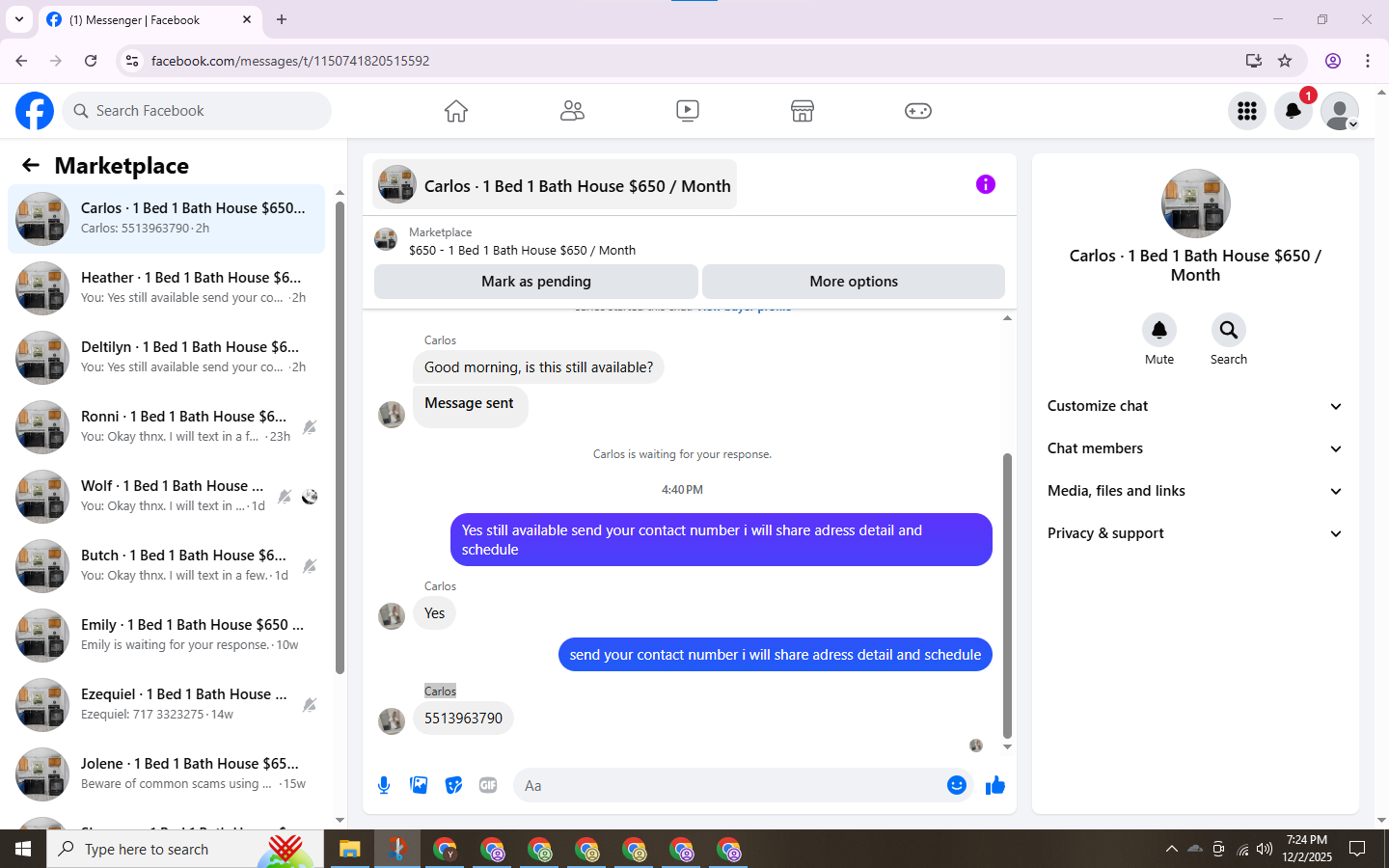Open the Heather conversation in the list

tap(167, 288)
